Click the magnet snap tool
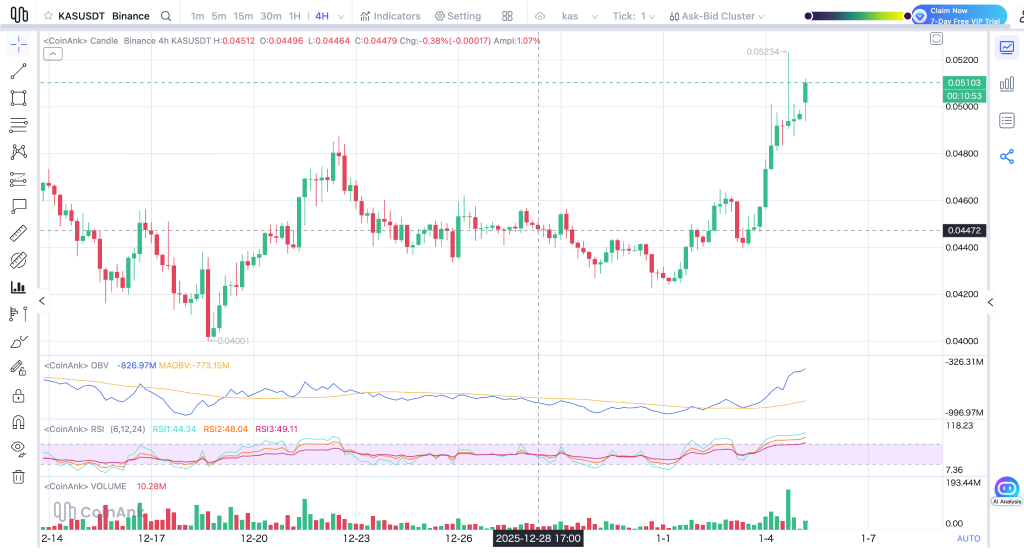This screenshot has height=553, width=1024. tap(18, 422)
